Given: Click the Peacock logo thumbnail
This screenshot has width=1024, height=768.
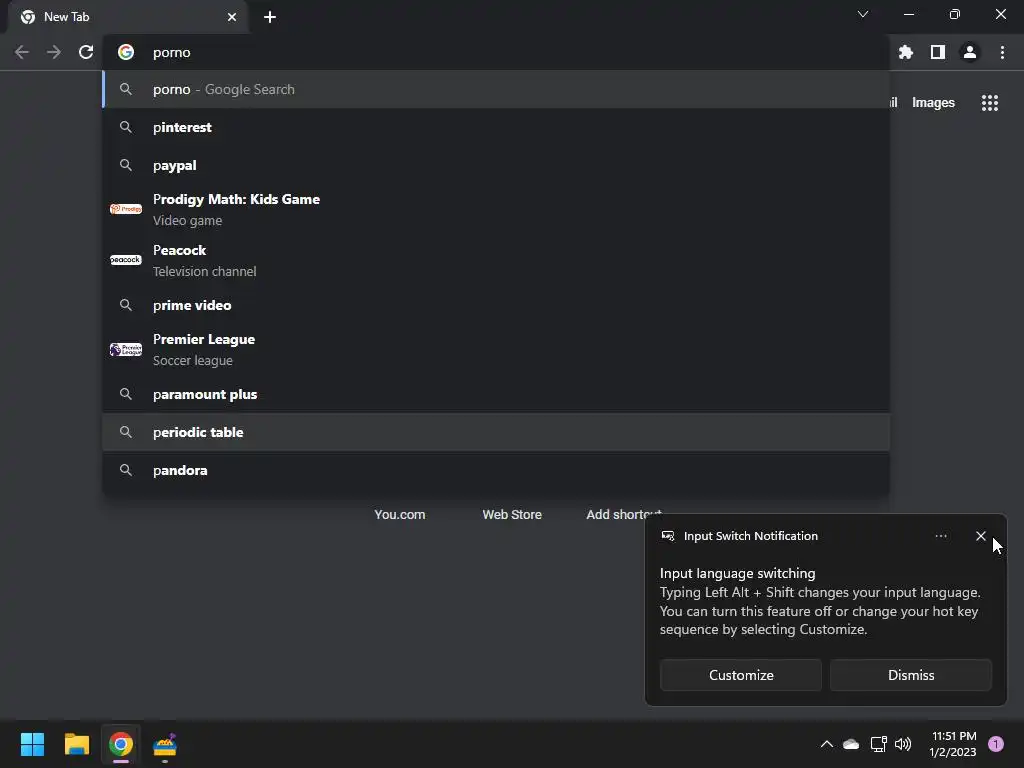Looking at the screenshot, I should pos(126,260).
